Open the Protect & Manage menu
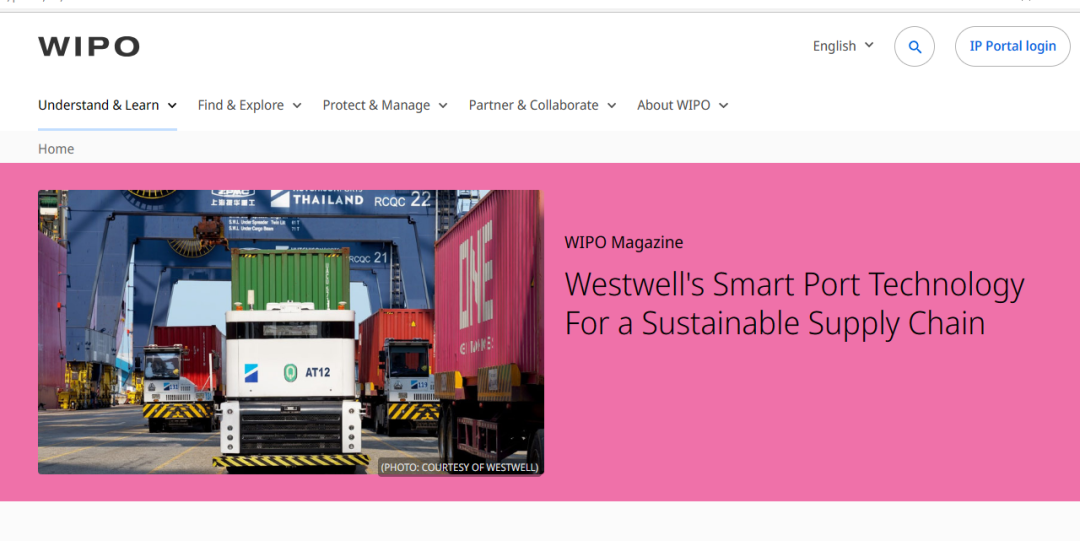Image resolution: width=1080 pixels, height=541 pixels. pos(385,105)
